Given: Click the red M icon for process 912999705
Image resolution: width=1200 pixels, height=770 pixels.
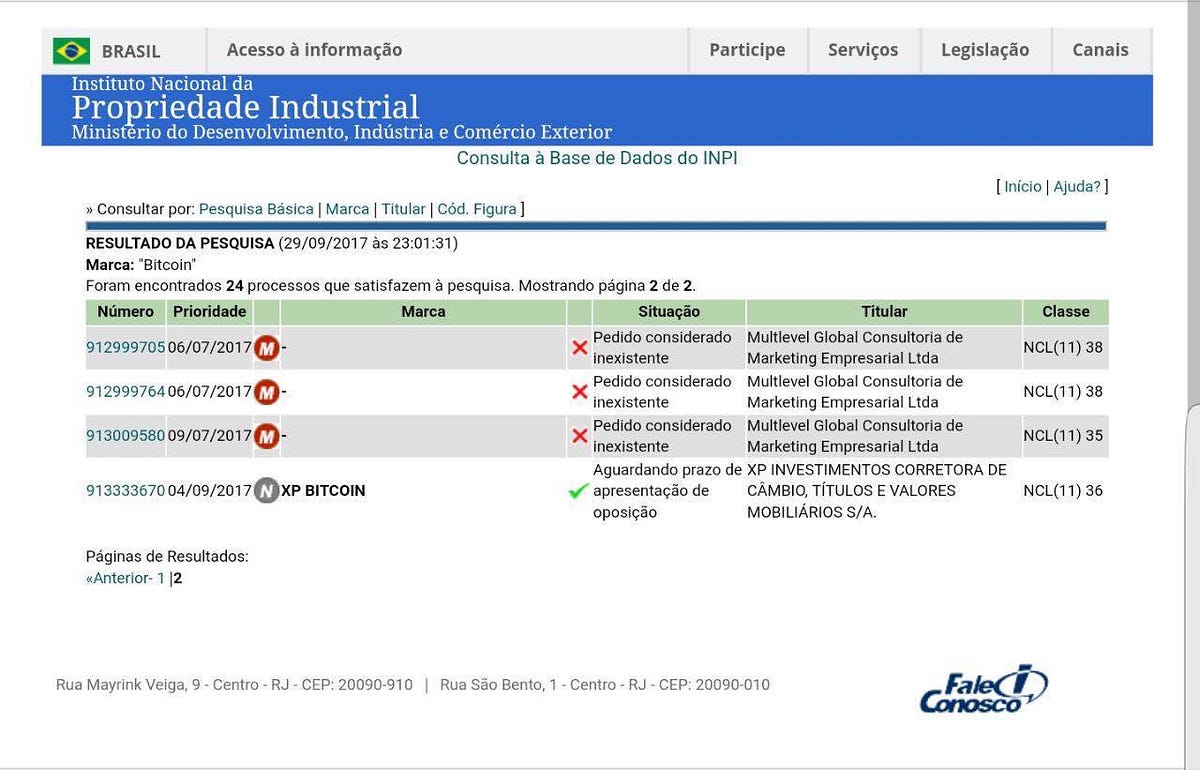Looking at the screenshot, I should (x=266, y=348).
